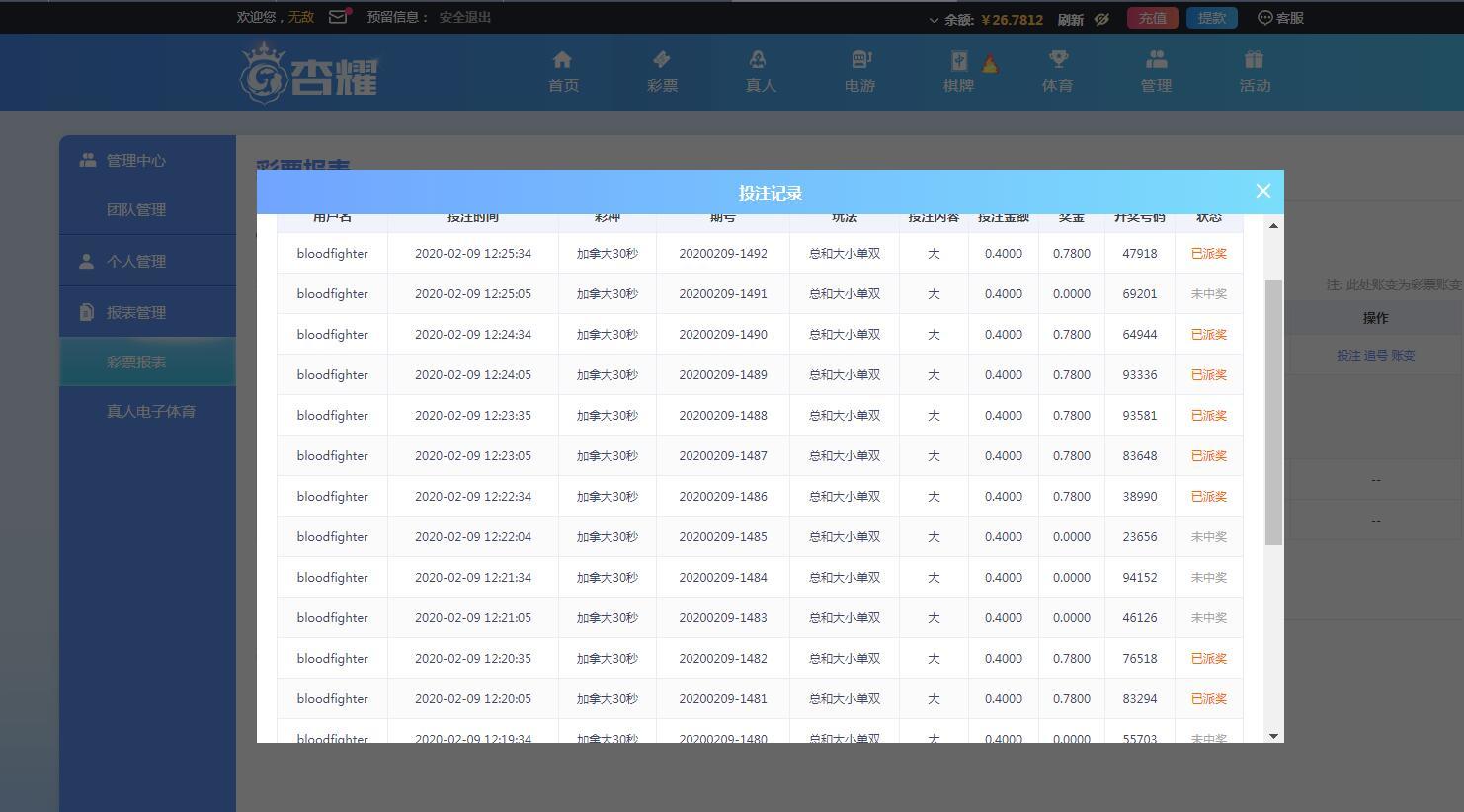Image resolution: width=1464 pixels, height=812 pixels.
Task: Click scrollbar up arrow in dialog
Action: (1273, 226)
